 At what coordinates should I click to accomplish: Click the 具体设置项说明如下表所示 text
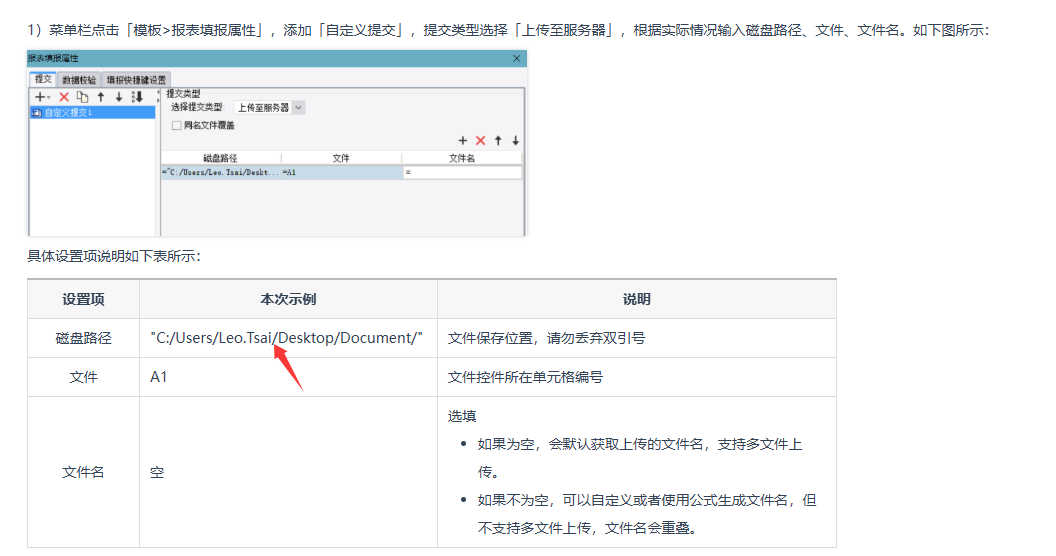tap(114, 256)
